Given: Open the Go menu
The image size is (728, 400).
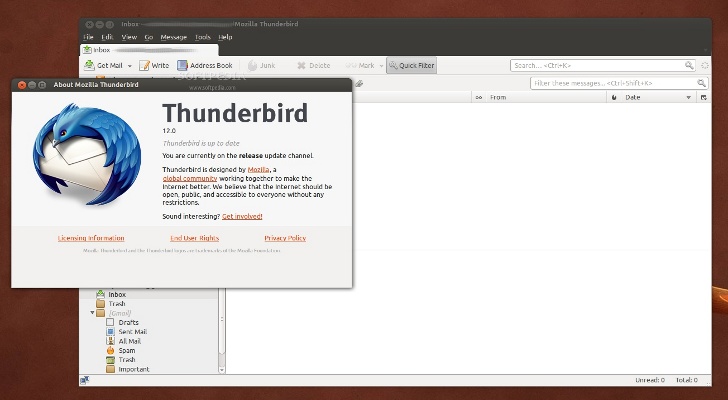Looking at the screenshot, I should (x=149, y=37).
